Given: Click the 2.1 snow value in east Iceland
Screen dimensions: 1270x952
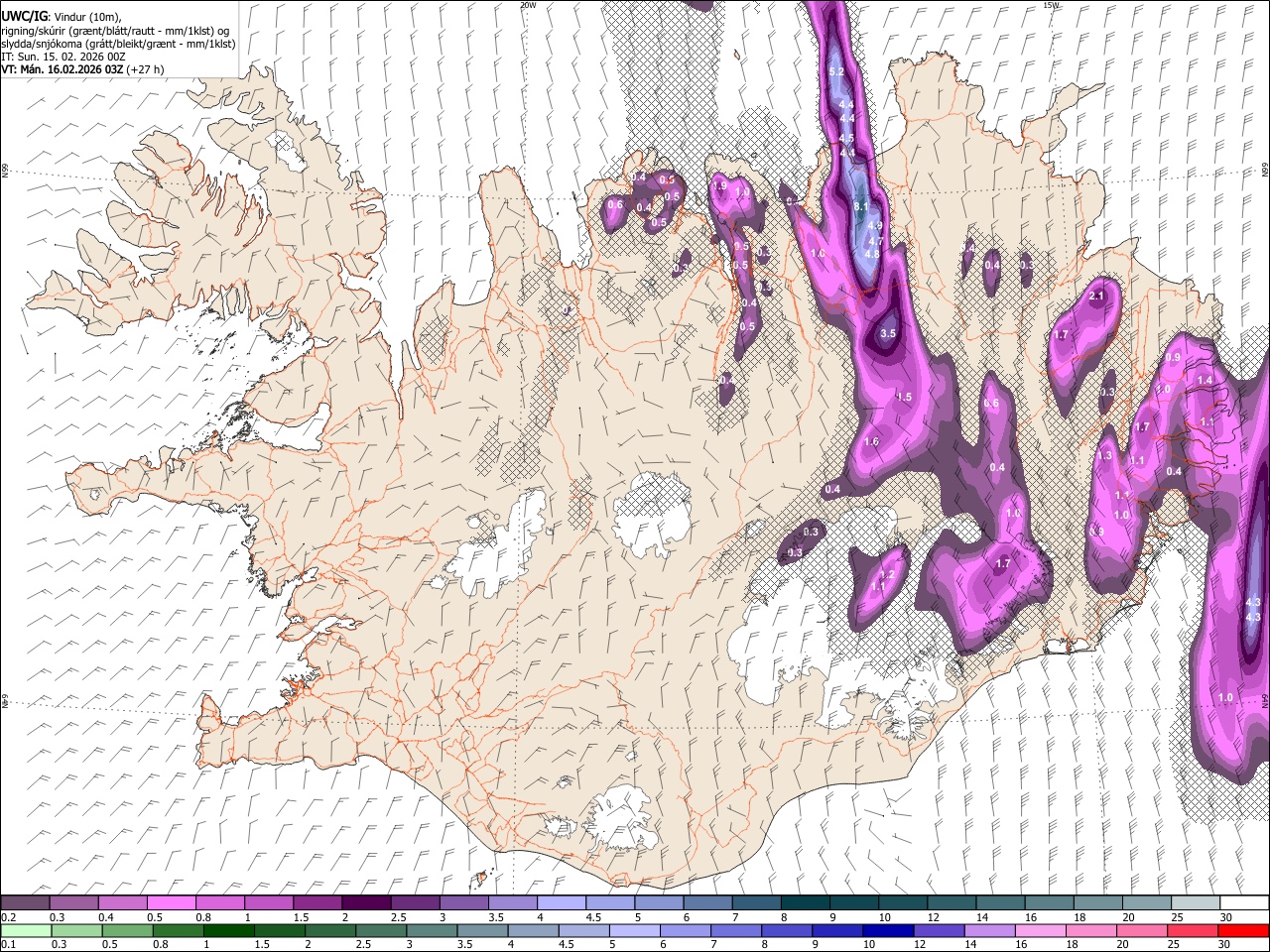Looking at the screenshot, I should point(1097,296).
